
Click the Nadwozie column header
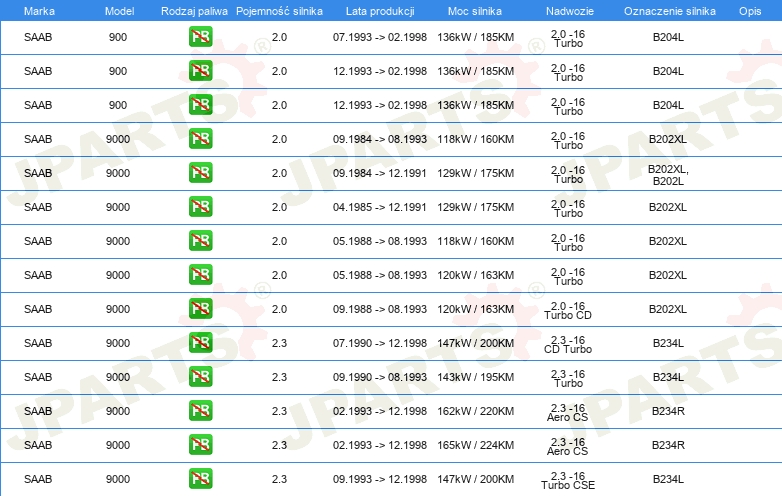570,11
